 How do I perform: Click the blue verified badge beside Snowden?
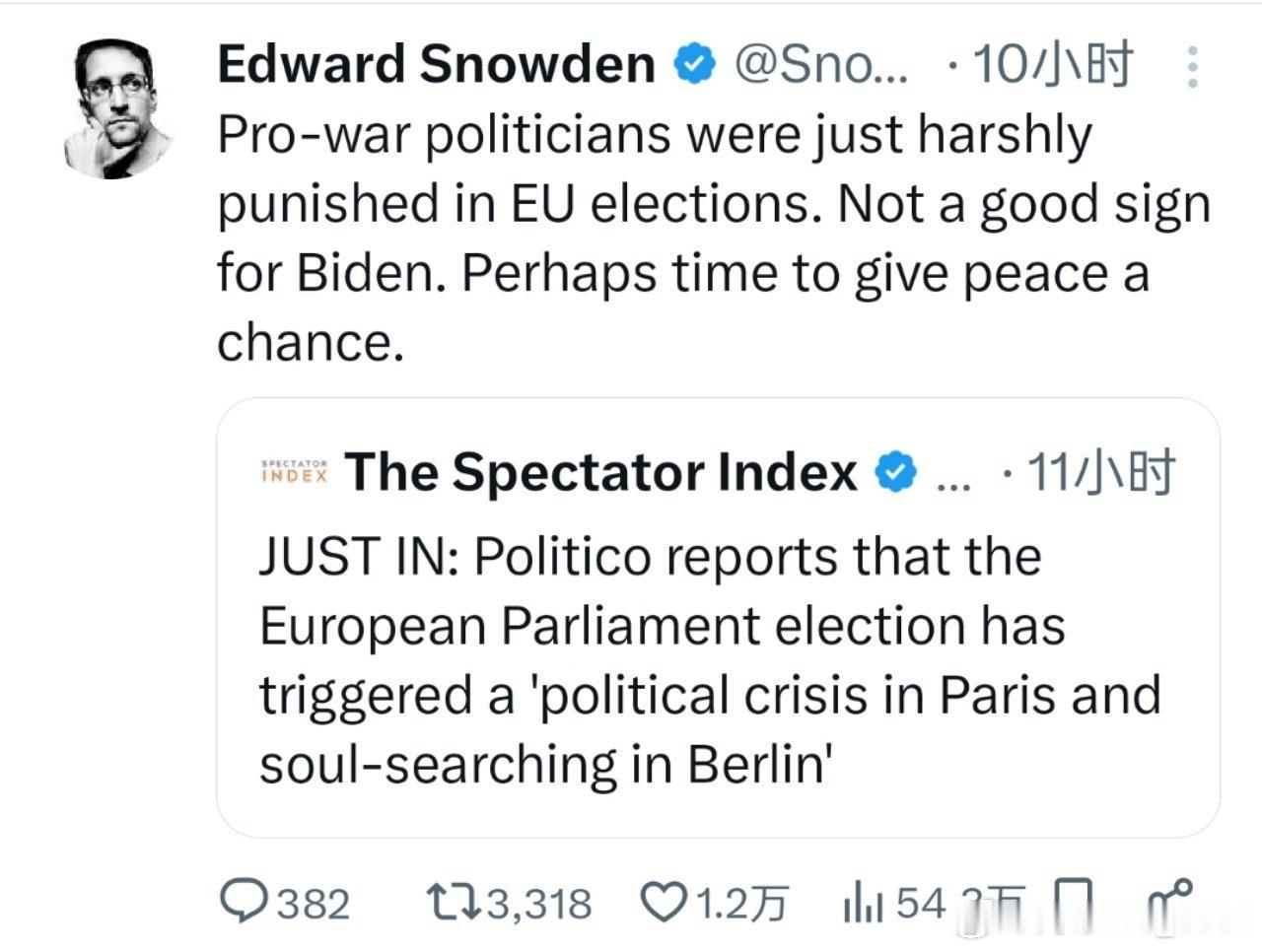click(x=694, y=65)
